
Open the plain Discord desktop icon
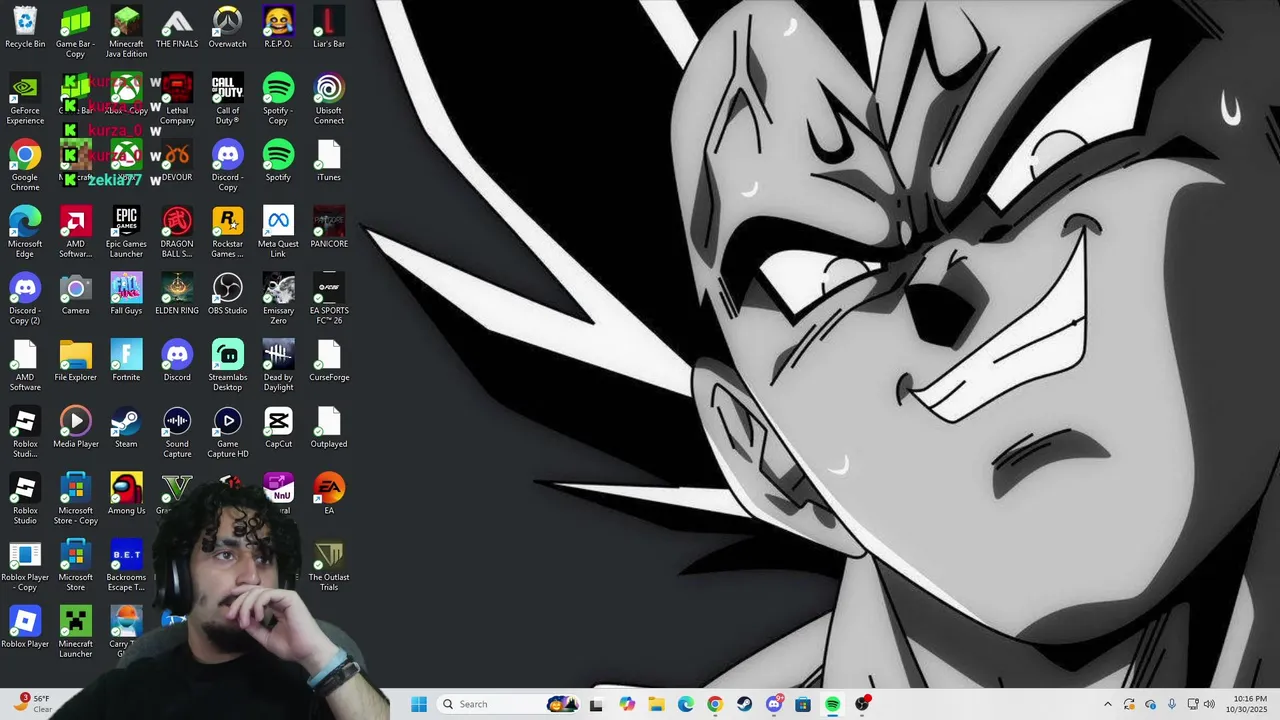tap(177, 360)
